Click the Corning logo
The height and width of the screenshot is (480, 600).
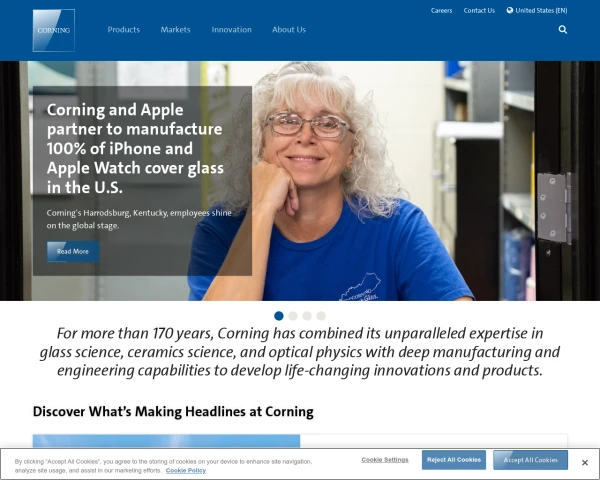54,30
